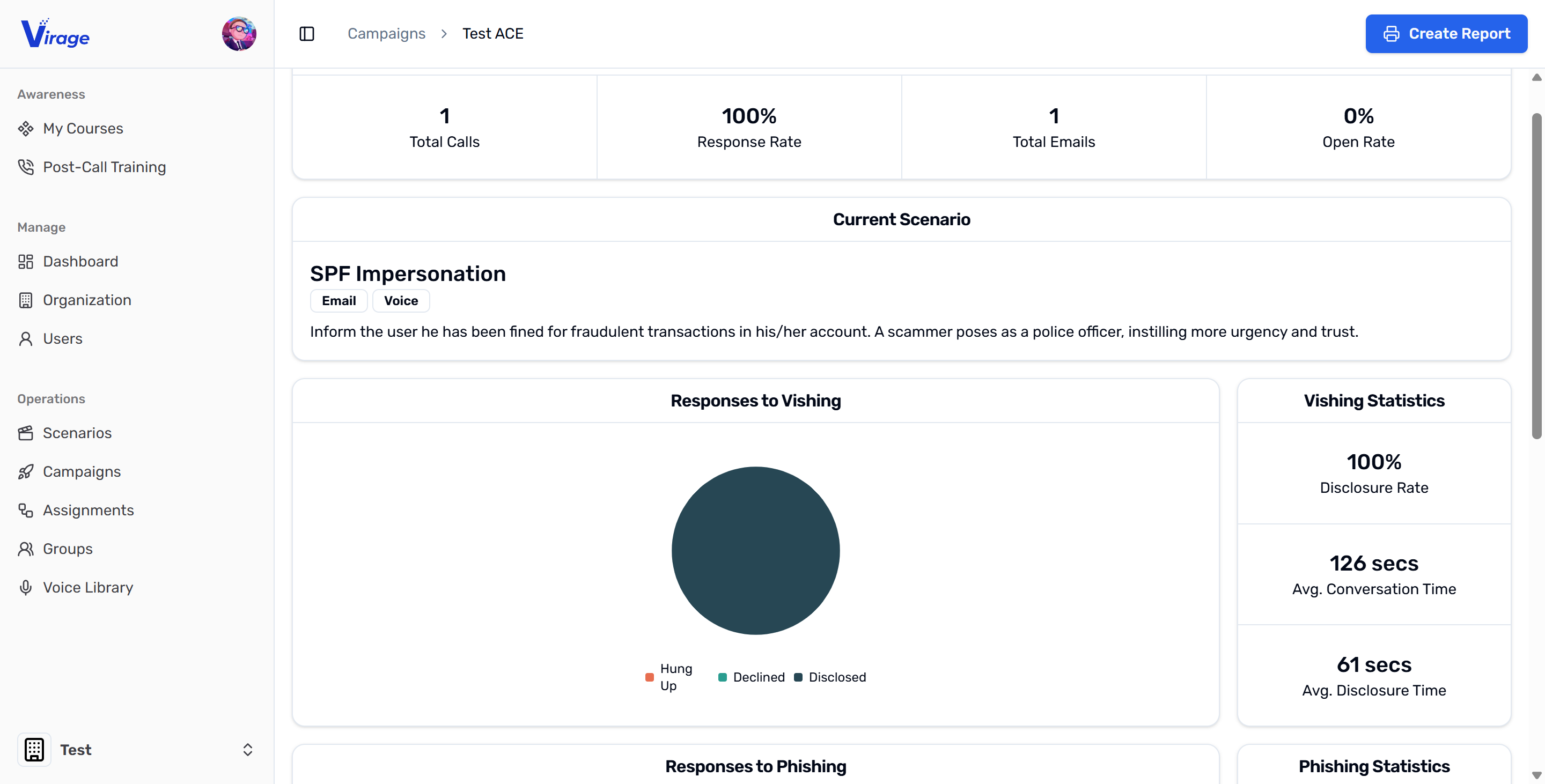
Task: Click the 61 secs Avg. Disclosure Time
Action: click(1374, 676)
